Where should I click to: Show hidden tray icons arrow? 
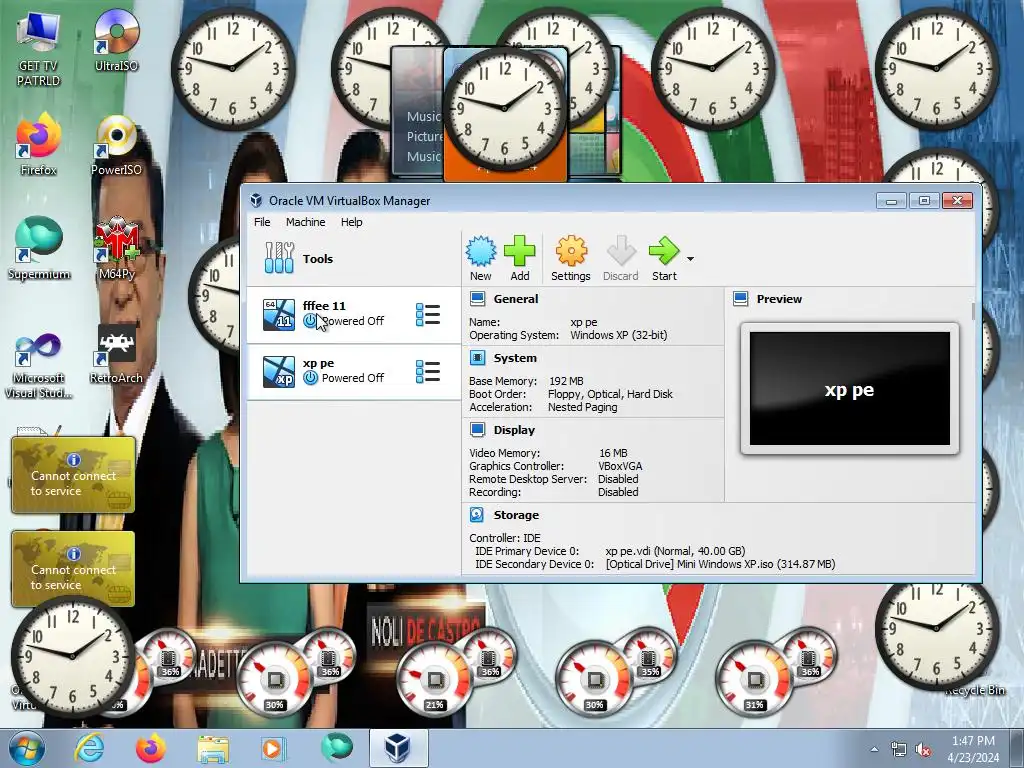coord(874,749)
